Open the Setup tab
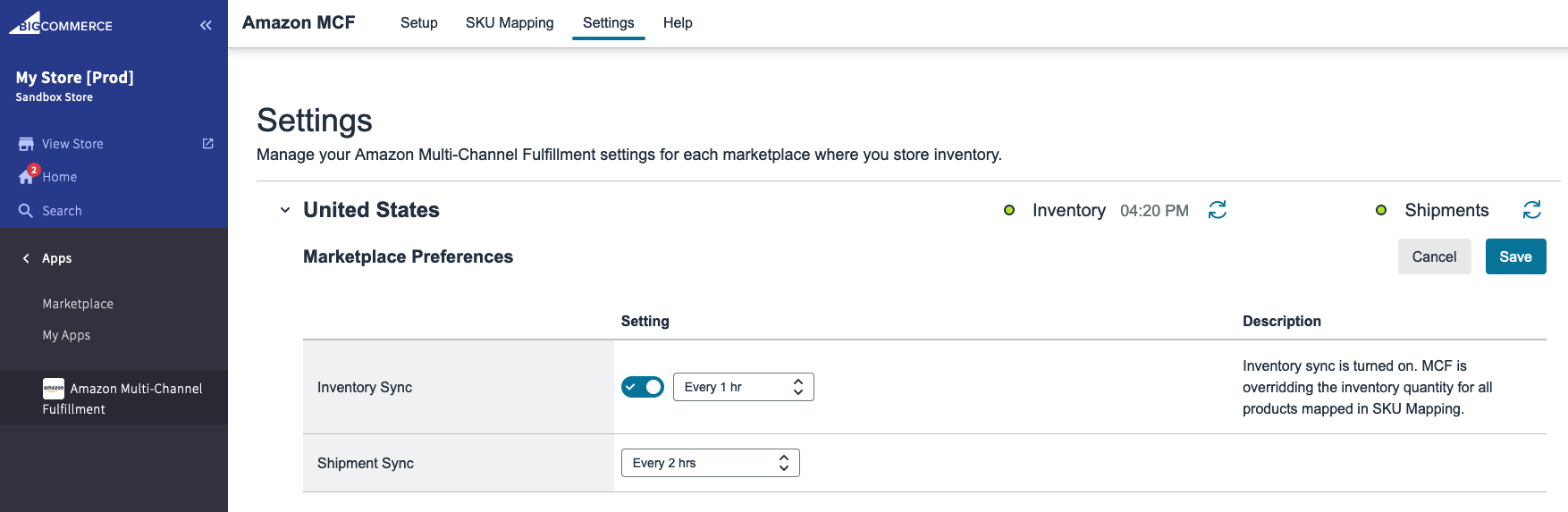 [x=418, y=23]
